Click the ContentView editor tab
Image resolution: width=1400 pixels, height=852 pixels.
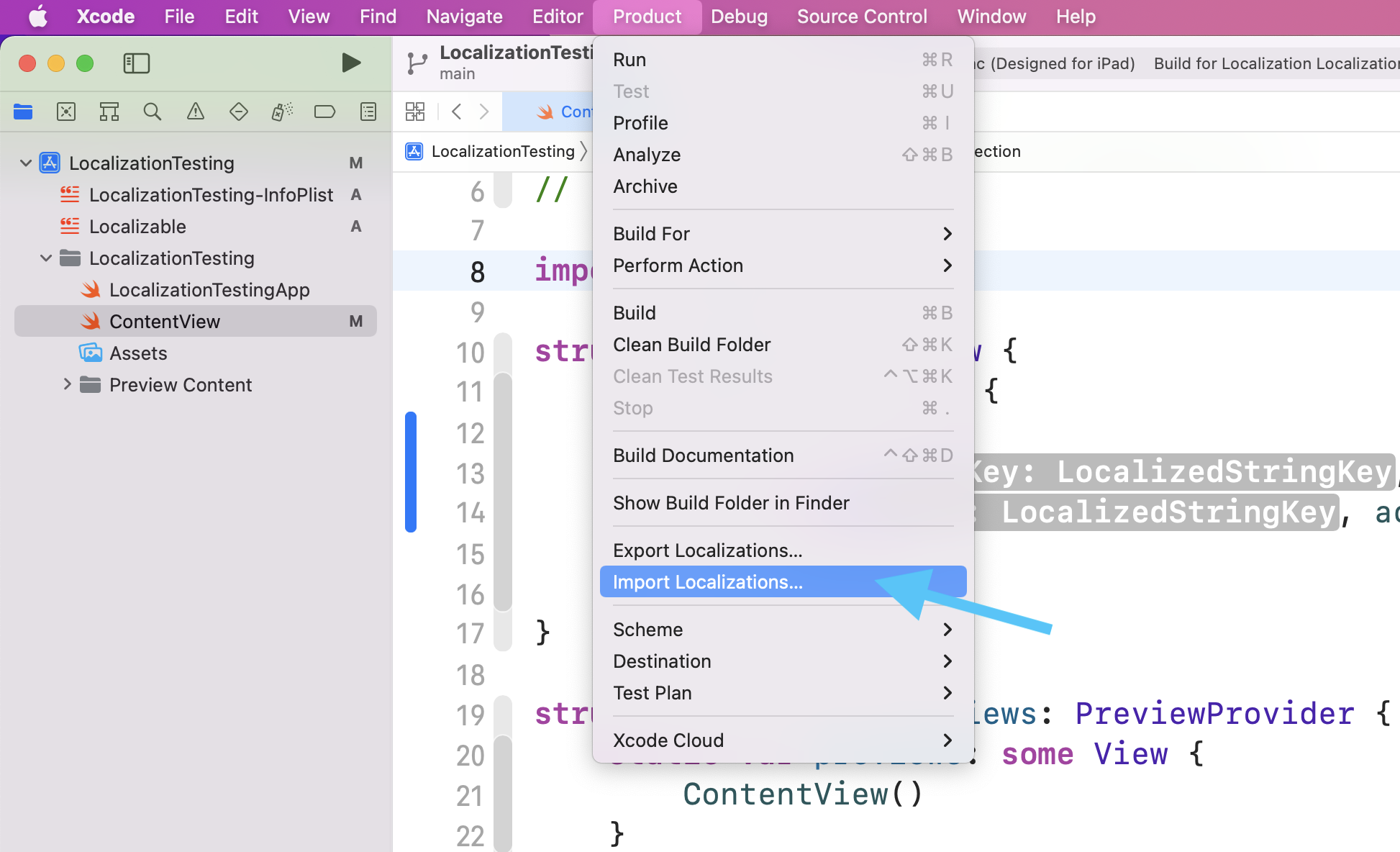pyautogui.click(x=548, y=112)
